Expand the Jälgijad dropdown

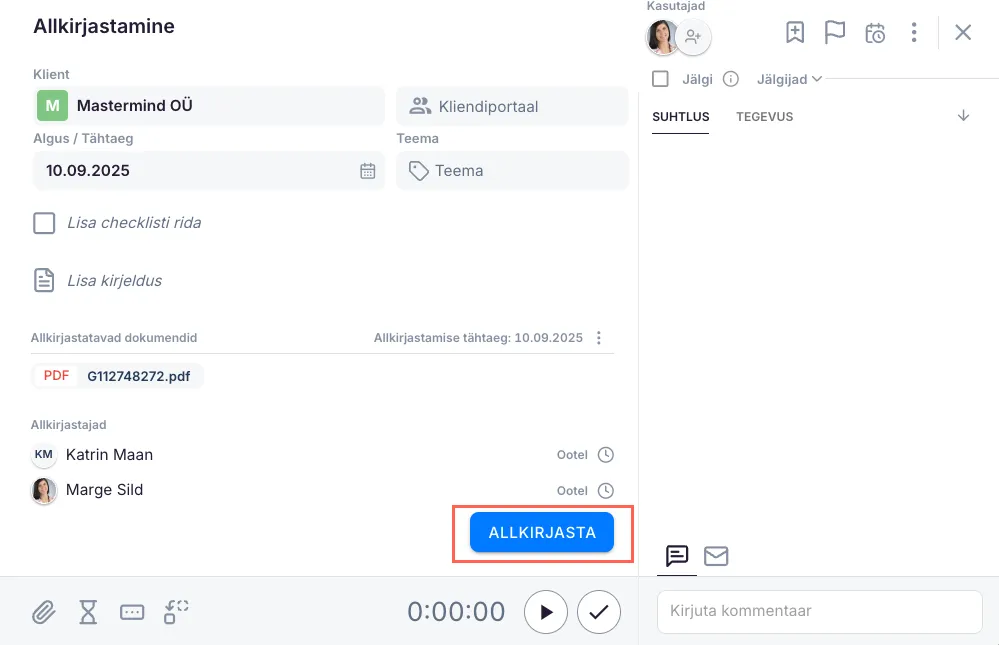coord(789,79)
